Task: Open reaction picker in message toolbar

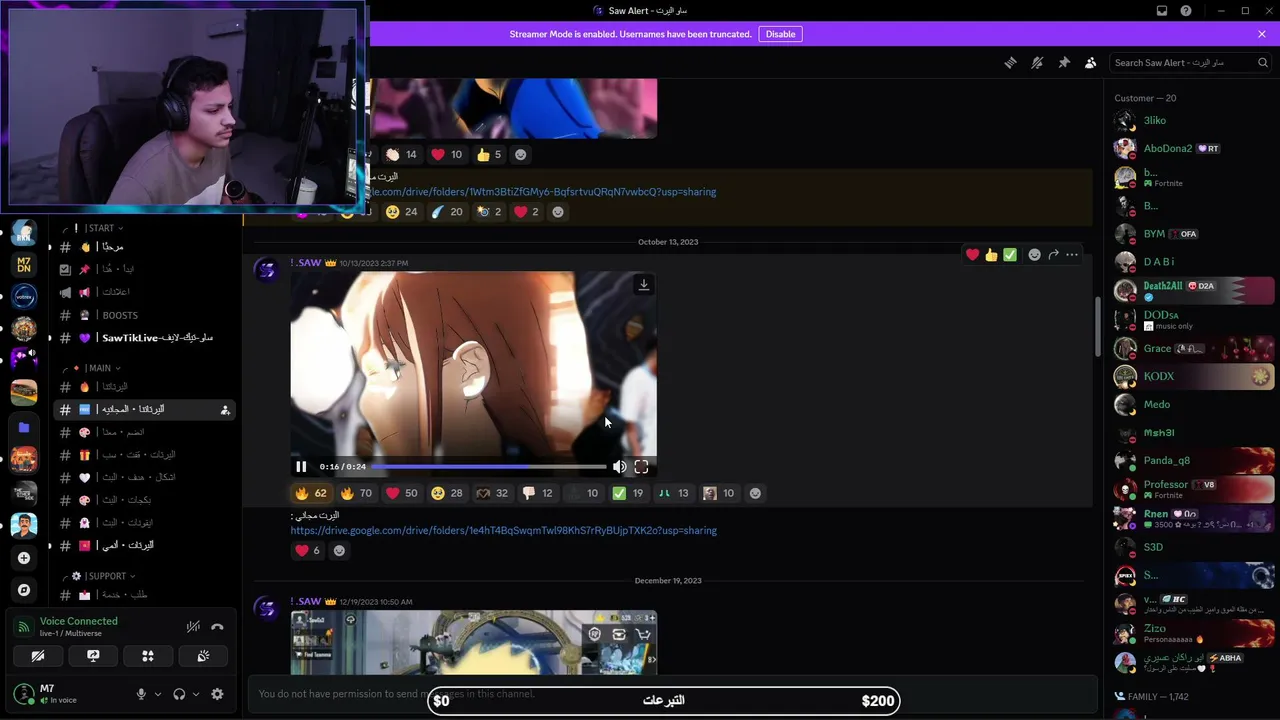Action: click(x=1034, y=255)
